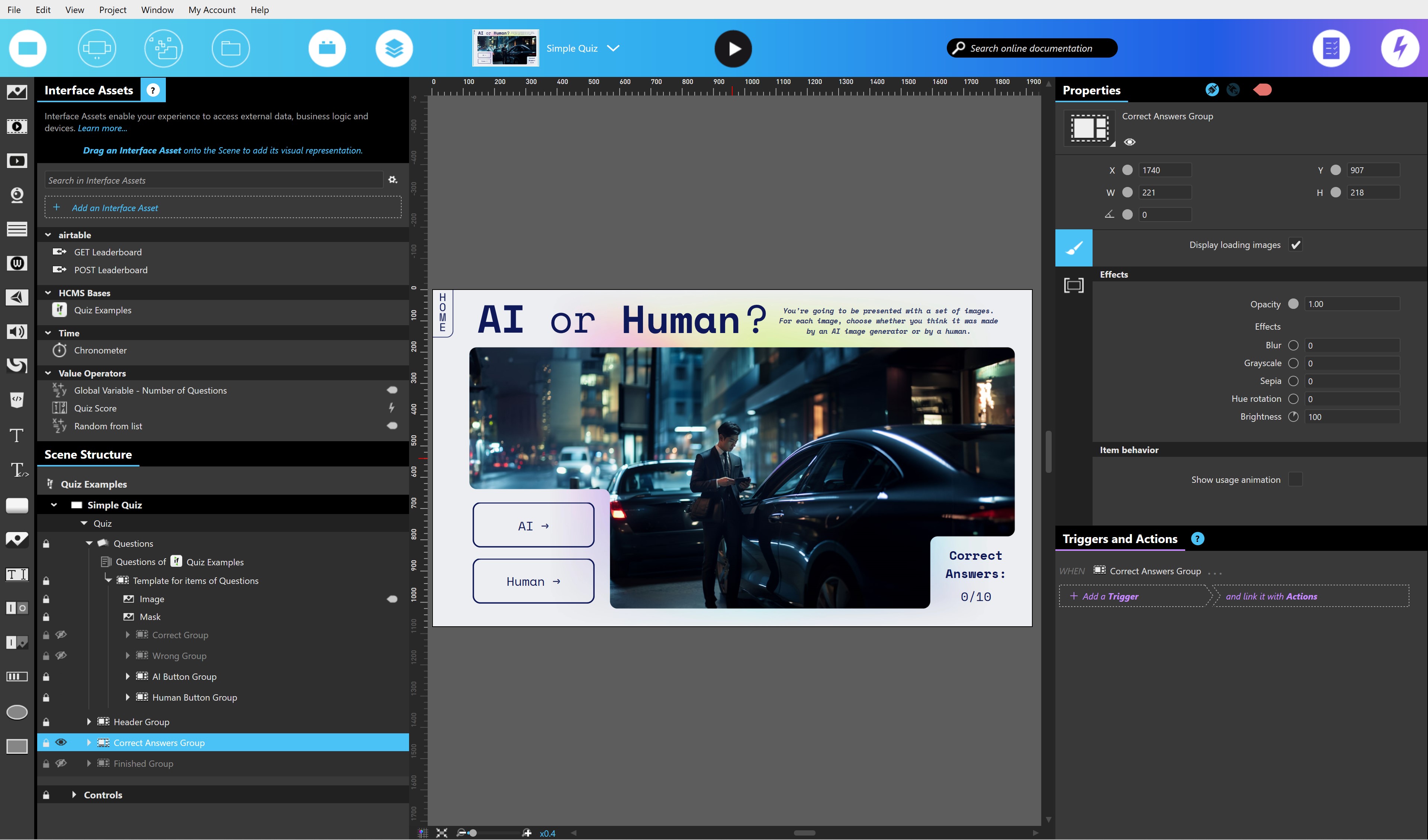
Task: Click the checklist icon in top toolbar
Action: (x=1331, y=49)
